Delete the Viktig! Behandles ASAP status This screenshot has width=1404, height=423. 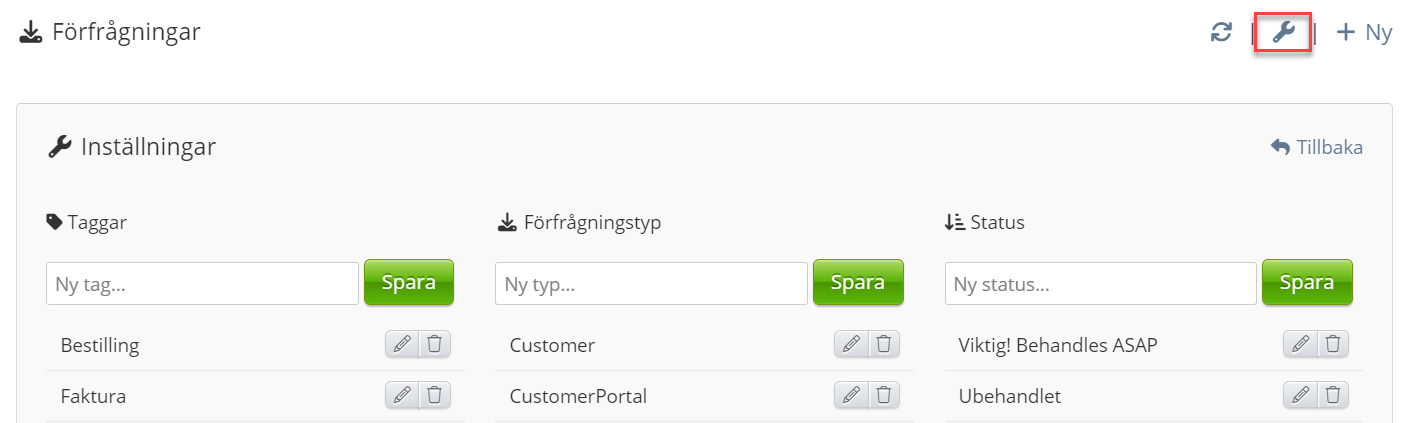click(x=1332, y=344)
